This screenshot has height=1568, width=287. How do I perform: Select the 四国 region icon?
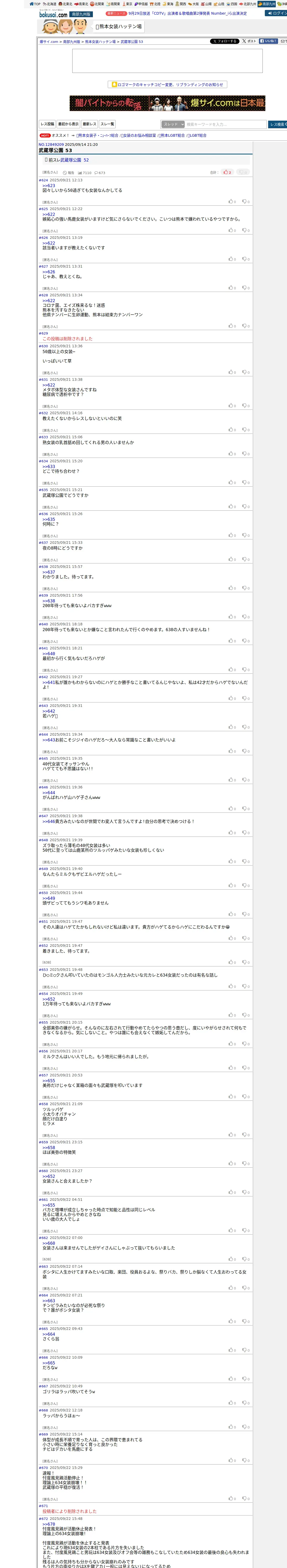pyautogui.click(x=232, y=4)
